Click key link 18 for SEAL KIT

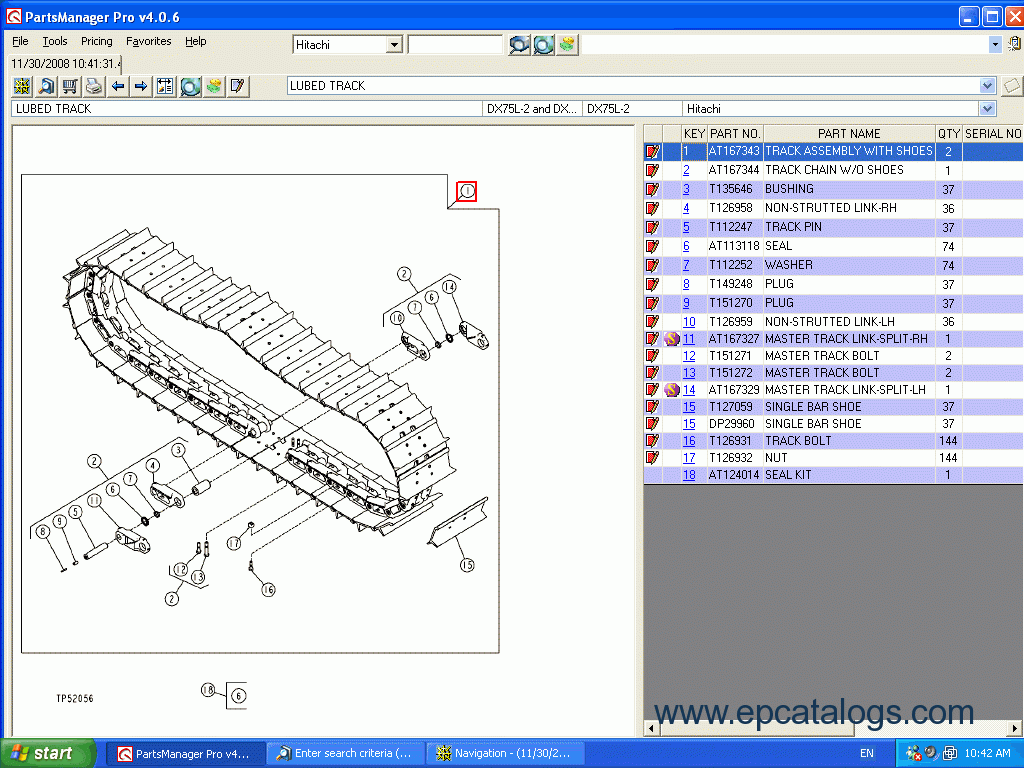point(689,475)
